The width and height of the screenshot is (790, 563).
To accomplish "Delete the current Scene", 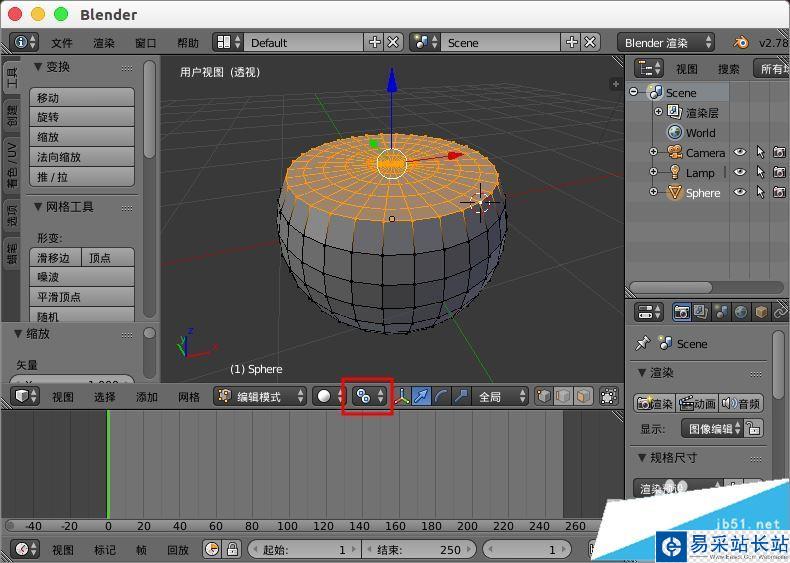I will click(590, 42).
